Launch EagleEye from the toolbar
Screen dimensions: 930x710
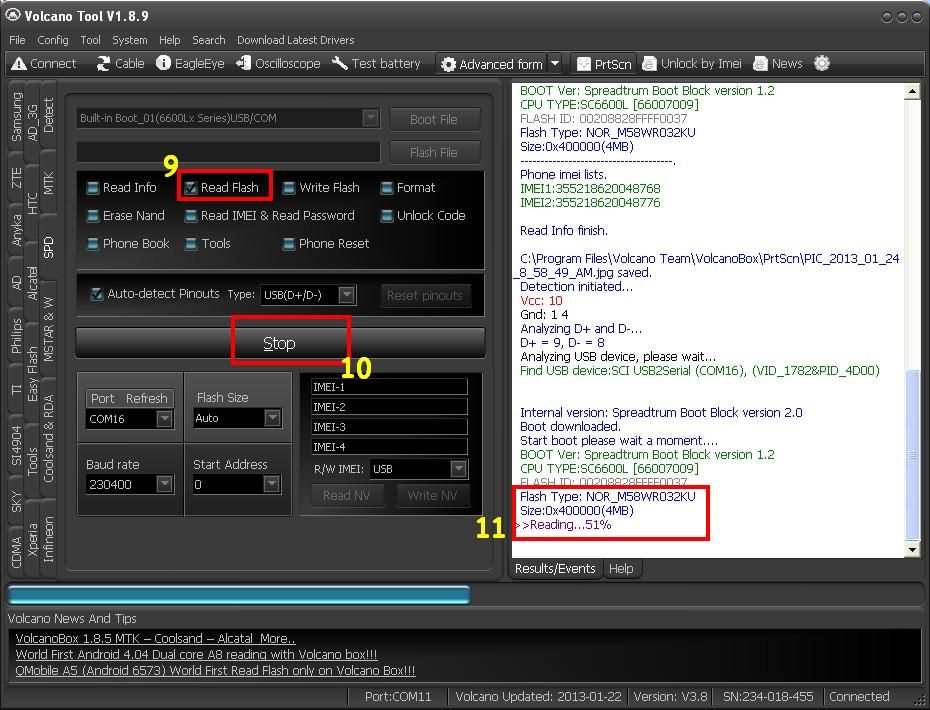(x=164, y=63)
